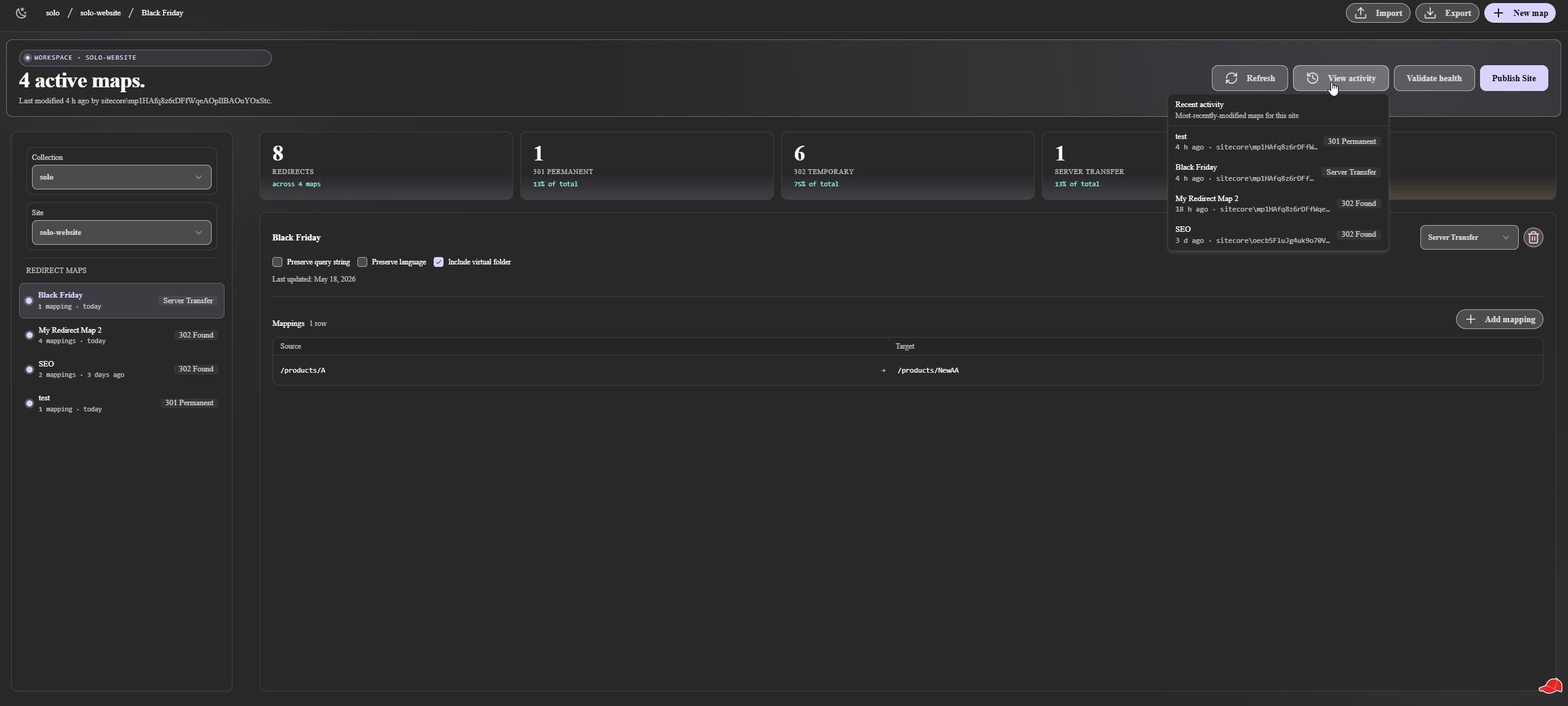This screenshot has height=706, width=1568.
Task: Click the Refresh button
Action: click(1249, 78)
